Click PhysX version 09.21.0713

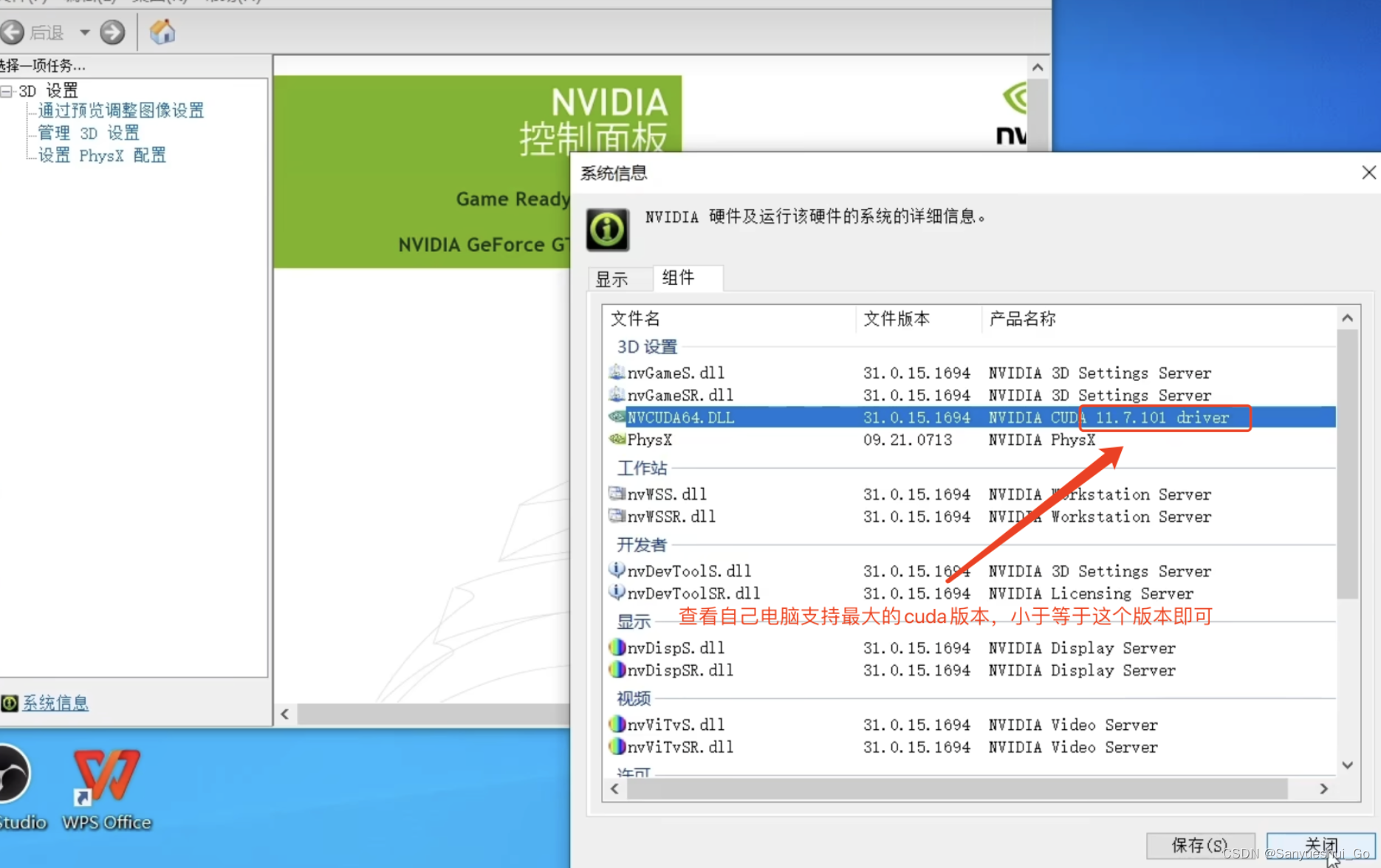tap(908, 440)
